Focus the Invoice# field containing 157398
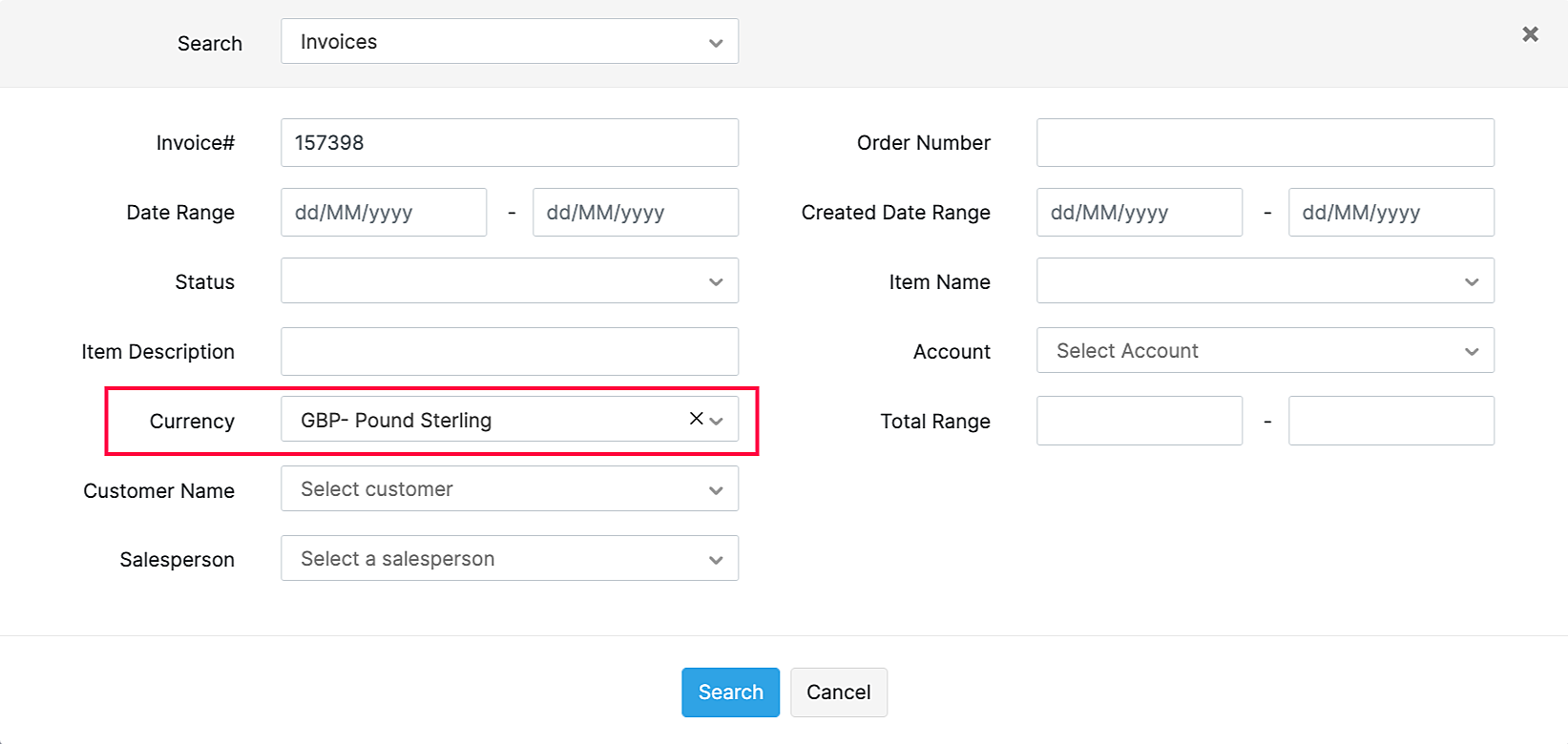Screen dimensions: 1568x744 (x=509, y=143)
